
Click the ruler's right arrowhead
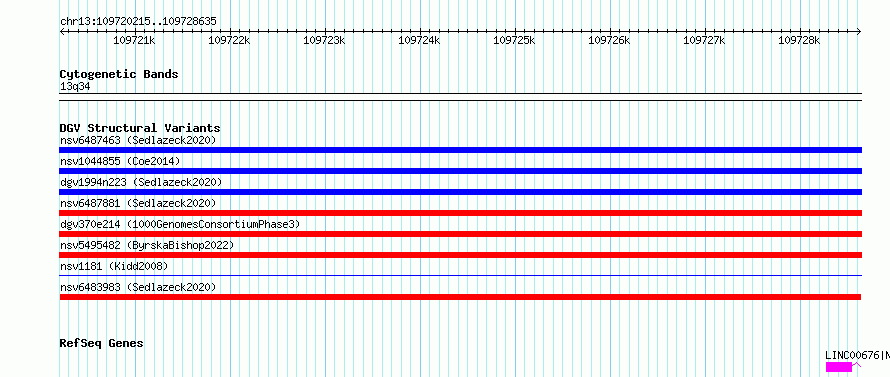pyautogui.click(x=859, y=32)
